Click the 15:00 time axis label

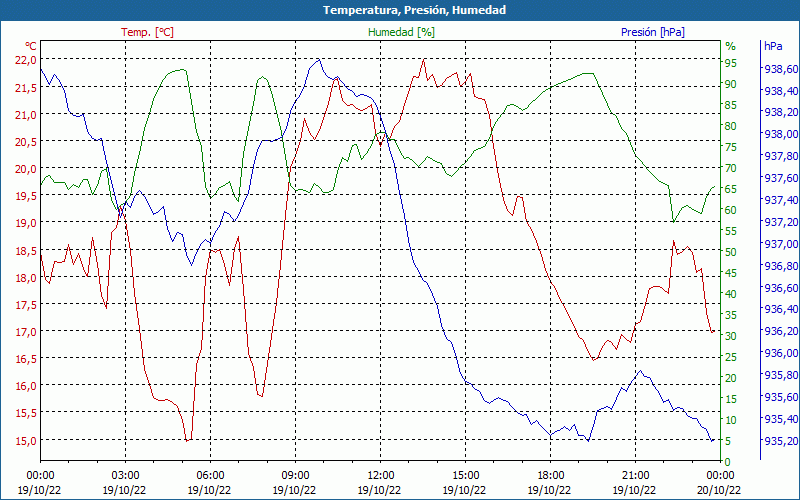[465, 476]
